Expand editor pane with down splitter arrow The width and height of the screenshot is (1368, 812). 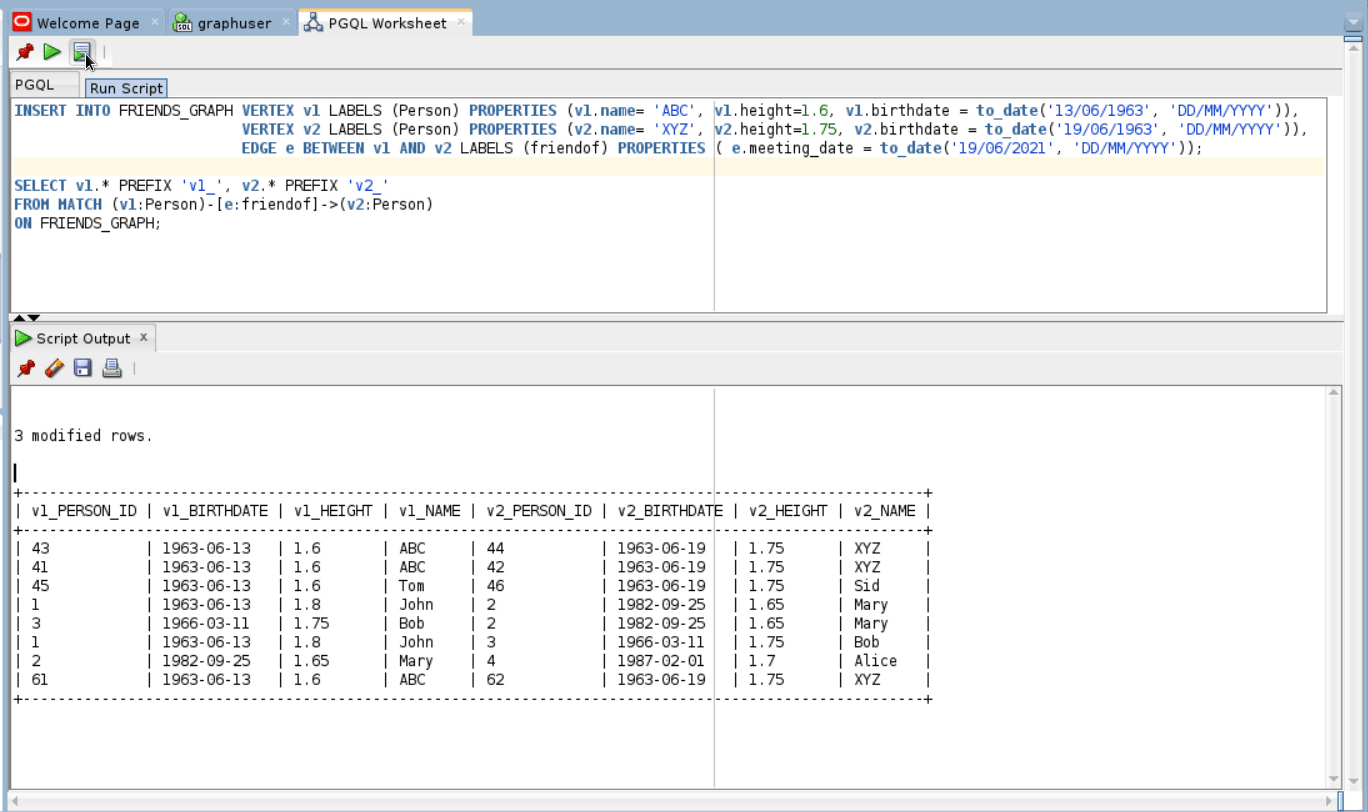coord(34,318)
